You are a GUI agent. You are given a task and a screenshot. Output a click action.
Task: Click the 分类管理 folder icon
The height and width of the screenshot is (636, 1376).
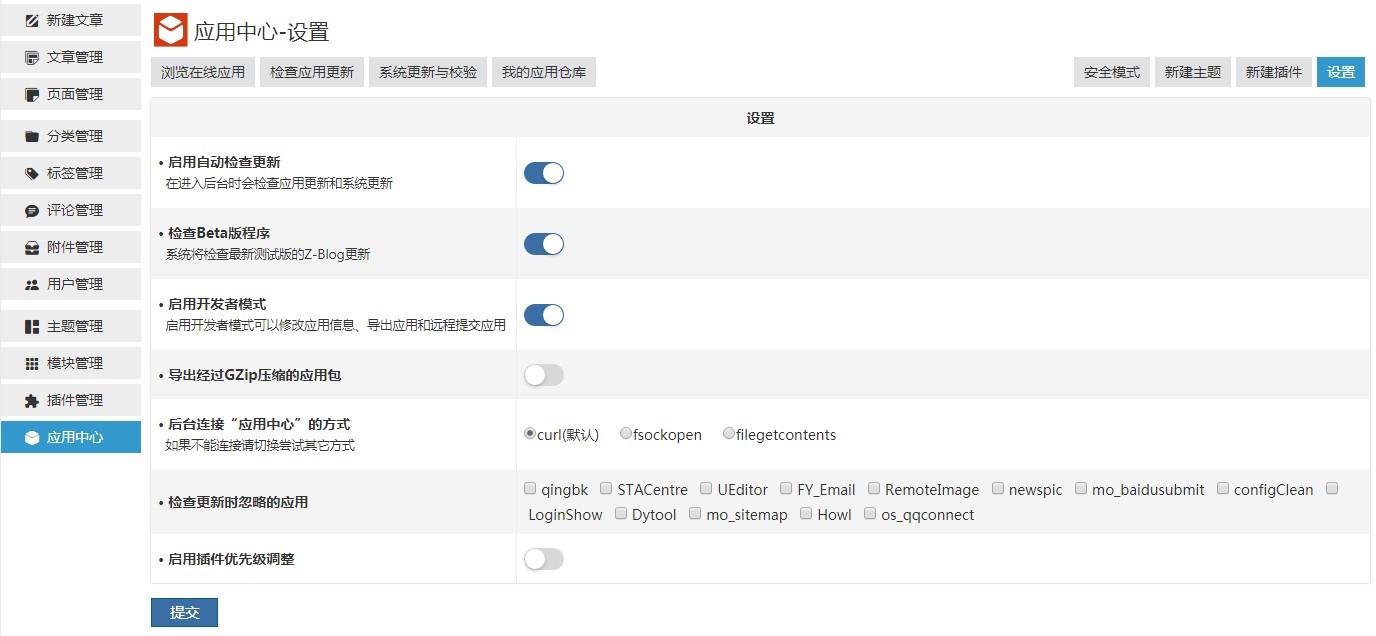pos(32,136)
